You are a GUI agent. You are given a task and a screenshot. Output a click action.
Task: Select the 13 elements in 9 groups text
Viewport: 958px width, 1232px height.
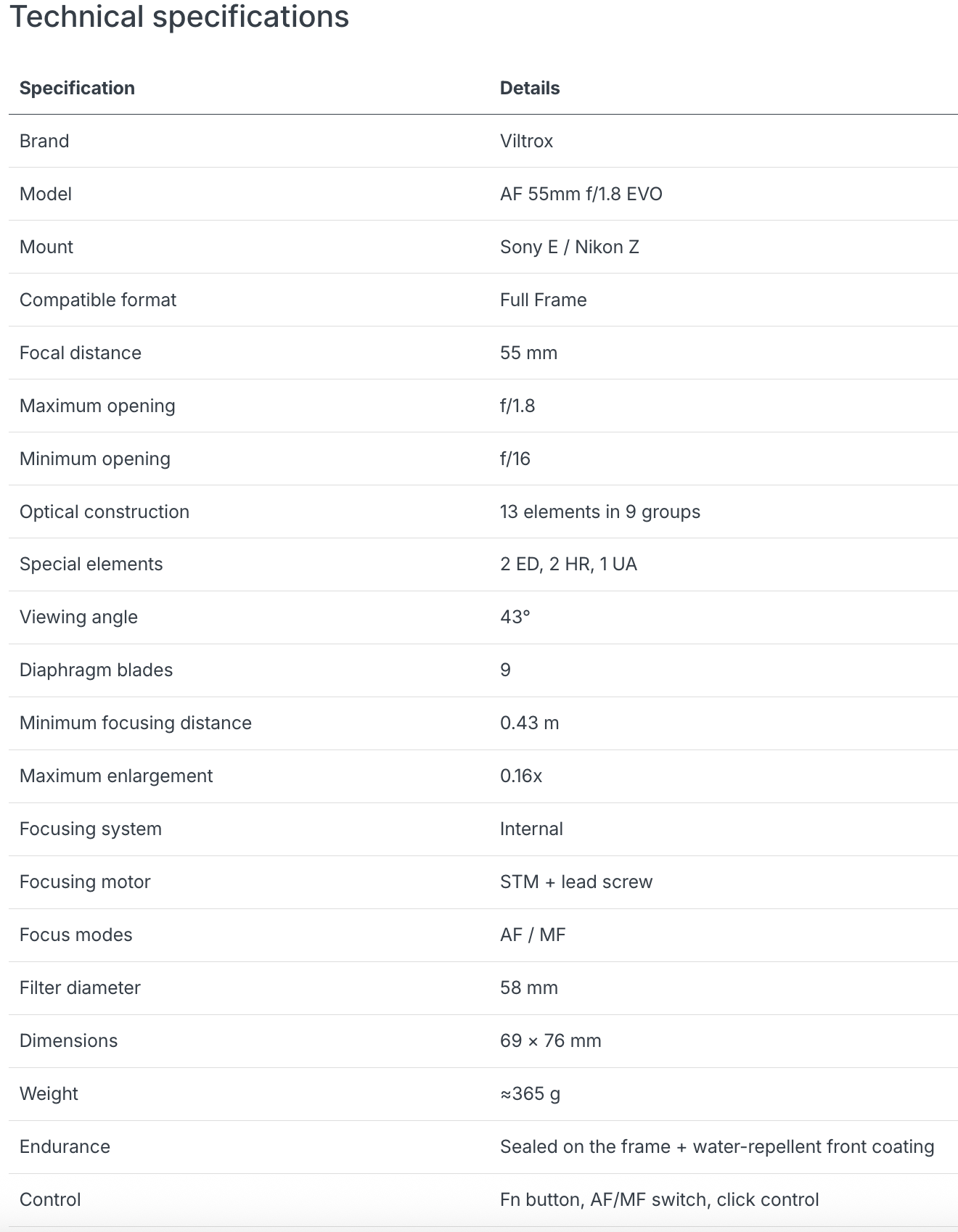599,512
